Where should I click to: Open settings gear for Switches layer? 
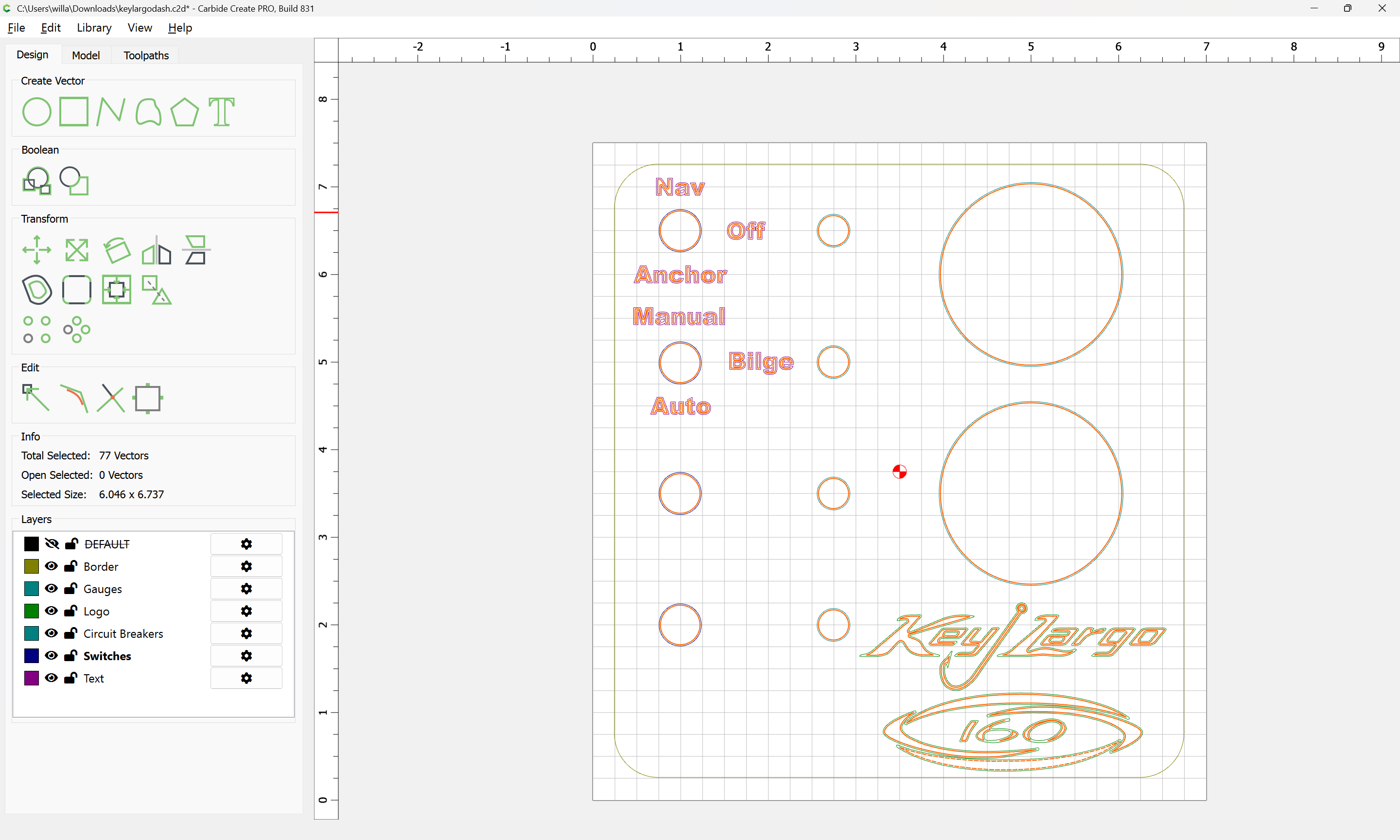pos(246,655)
